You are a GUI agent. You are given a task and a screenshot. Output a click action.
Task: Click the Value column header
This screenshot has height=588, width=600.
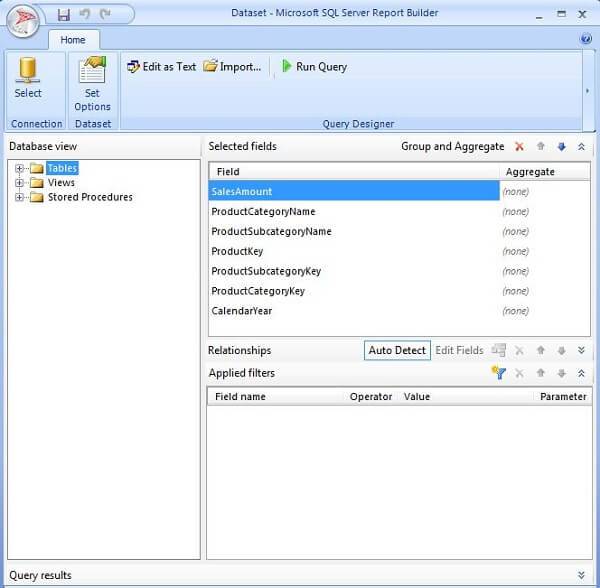(466, 397)
